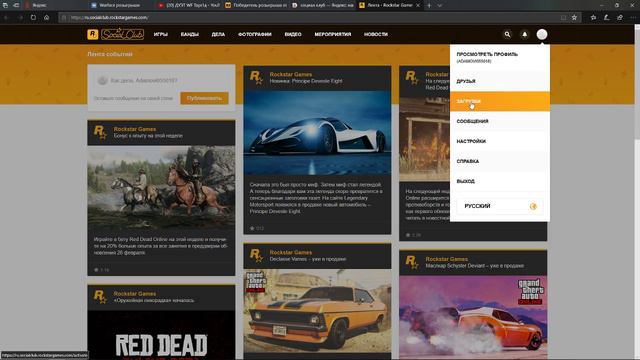
Task: Switch to the Яндекс tab
Action: click(x=53, y=5)
